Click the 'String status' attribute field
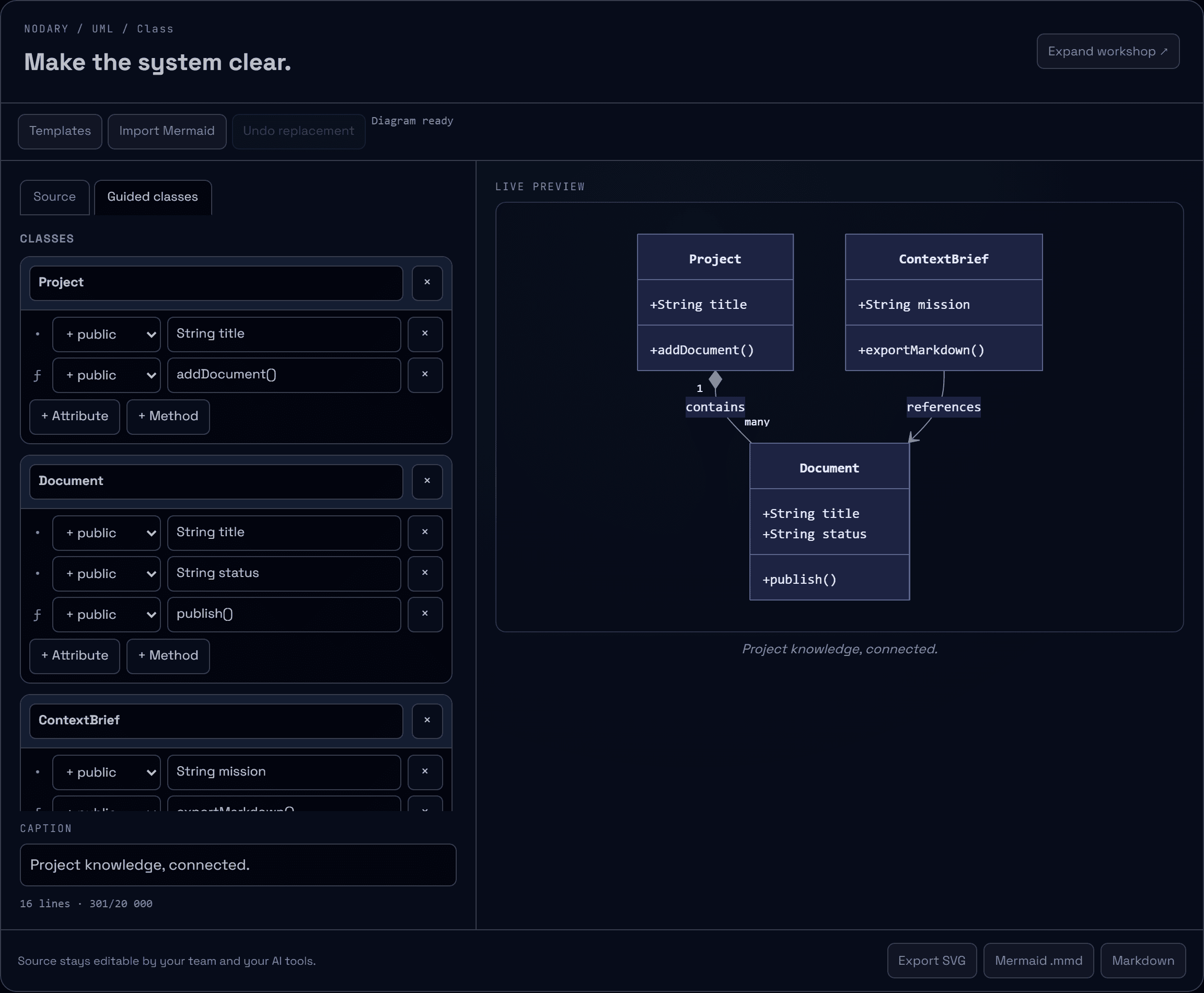The image size is (1204, 993). [x=284, y=573]
